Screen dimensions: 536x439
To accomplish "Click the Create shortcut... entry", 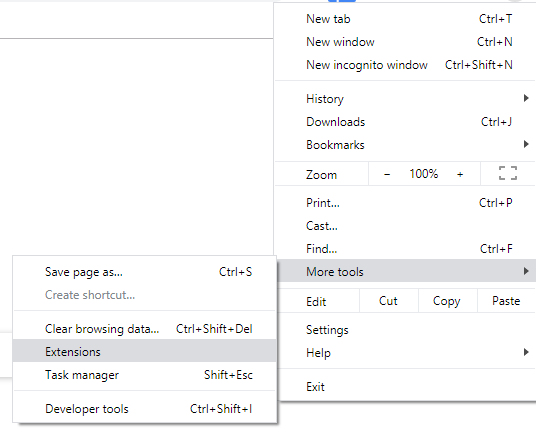I will pos(145,295).
